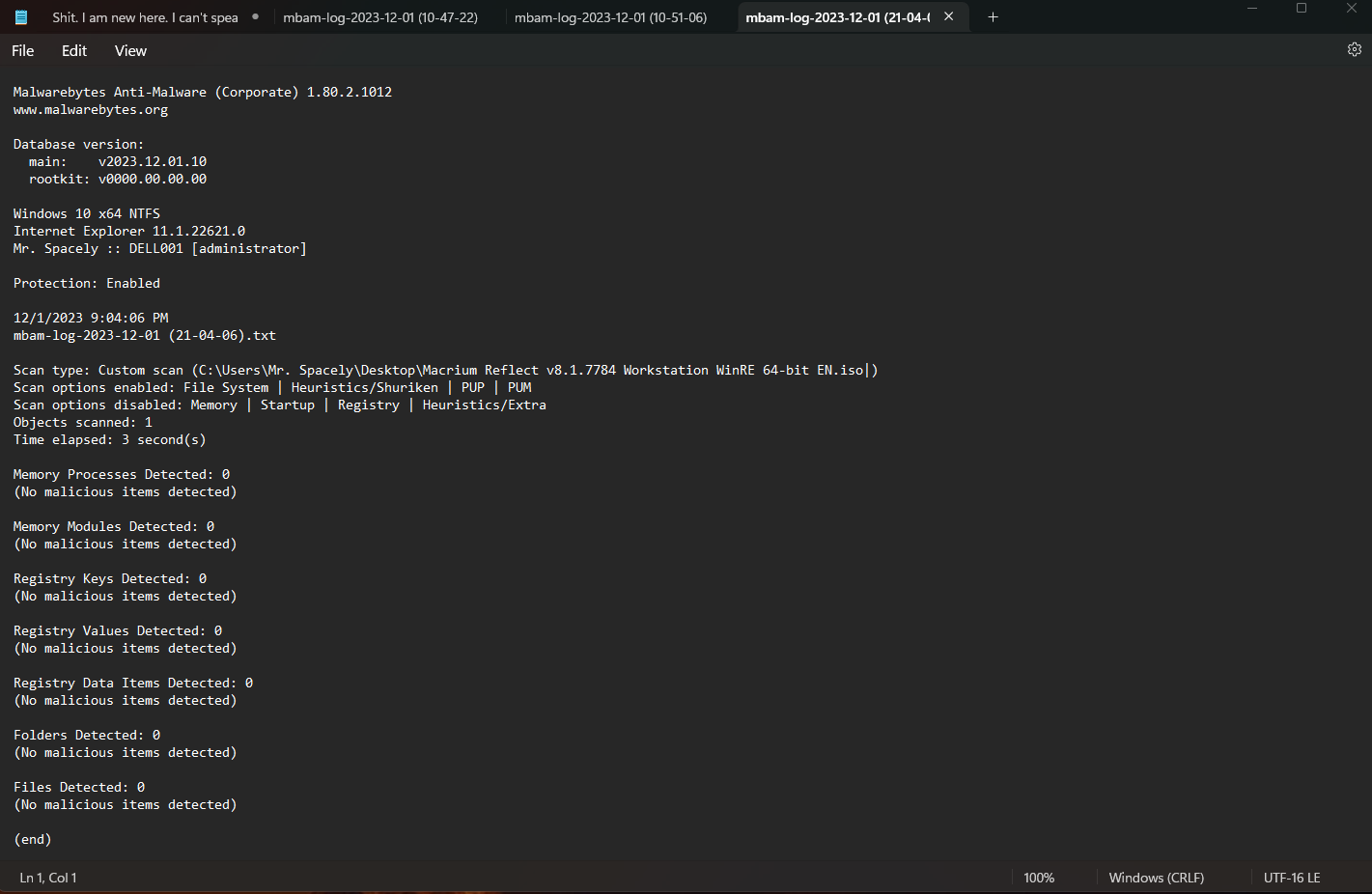This screenshot has height=894, width=1372.
Task: Open the Edit menu
Action: click(74, 51)
